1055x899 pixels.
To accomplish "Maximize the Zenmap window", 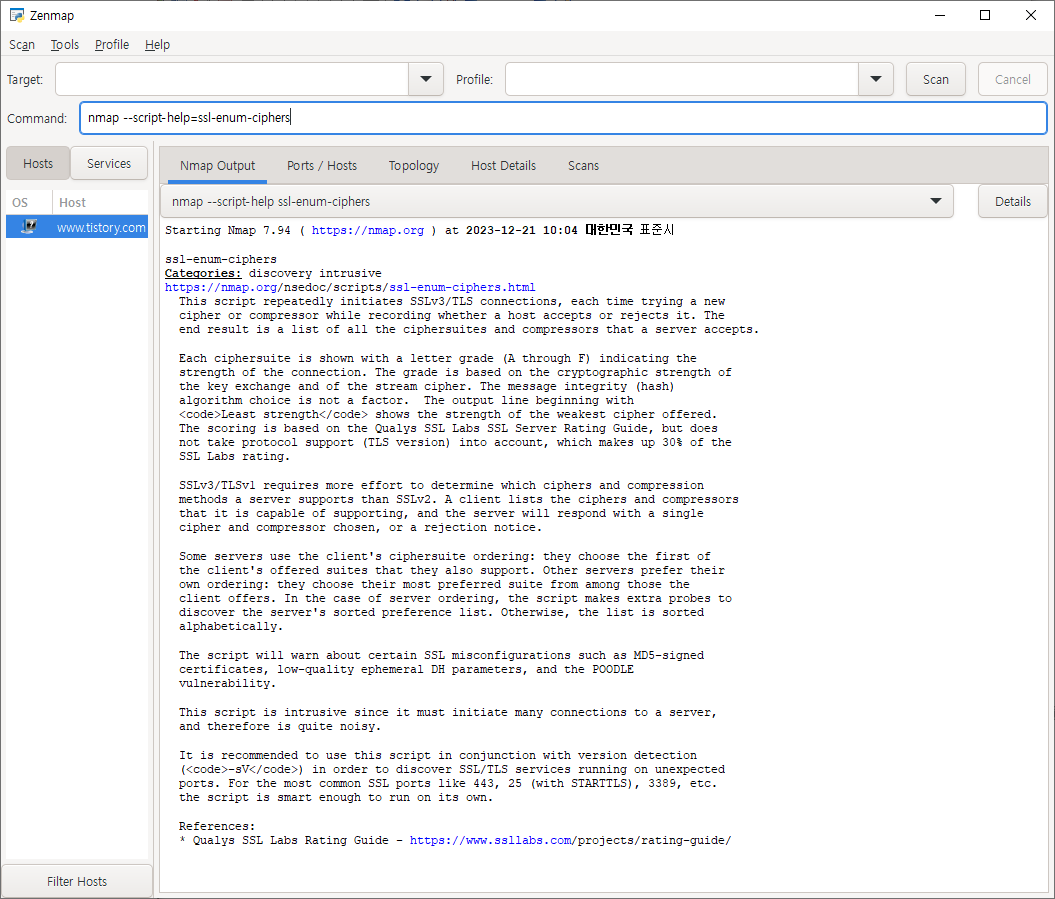I will pyautogui.click(x=985, y=15).
